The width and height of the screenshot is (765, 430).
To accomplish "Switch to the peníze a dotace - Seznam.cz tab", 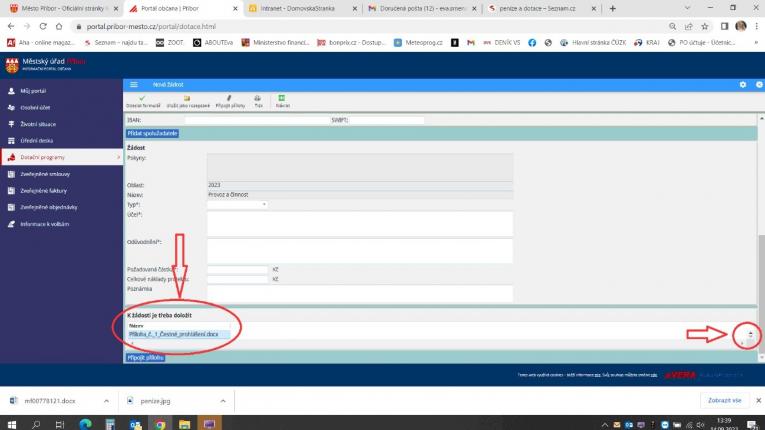I will point(542,8).
